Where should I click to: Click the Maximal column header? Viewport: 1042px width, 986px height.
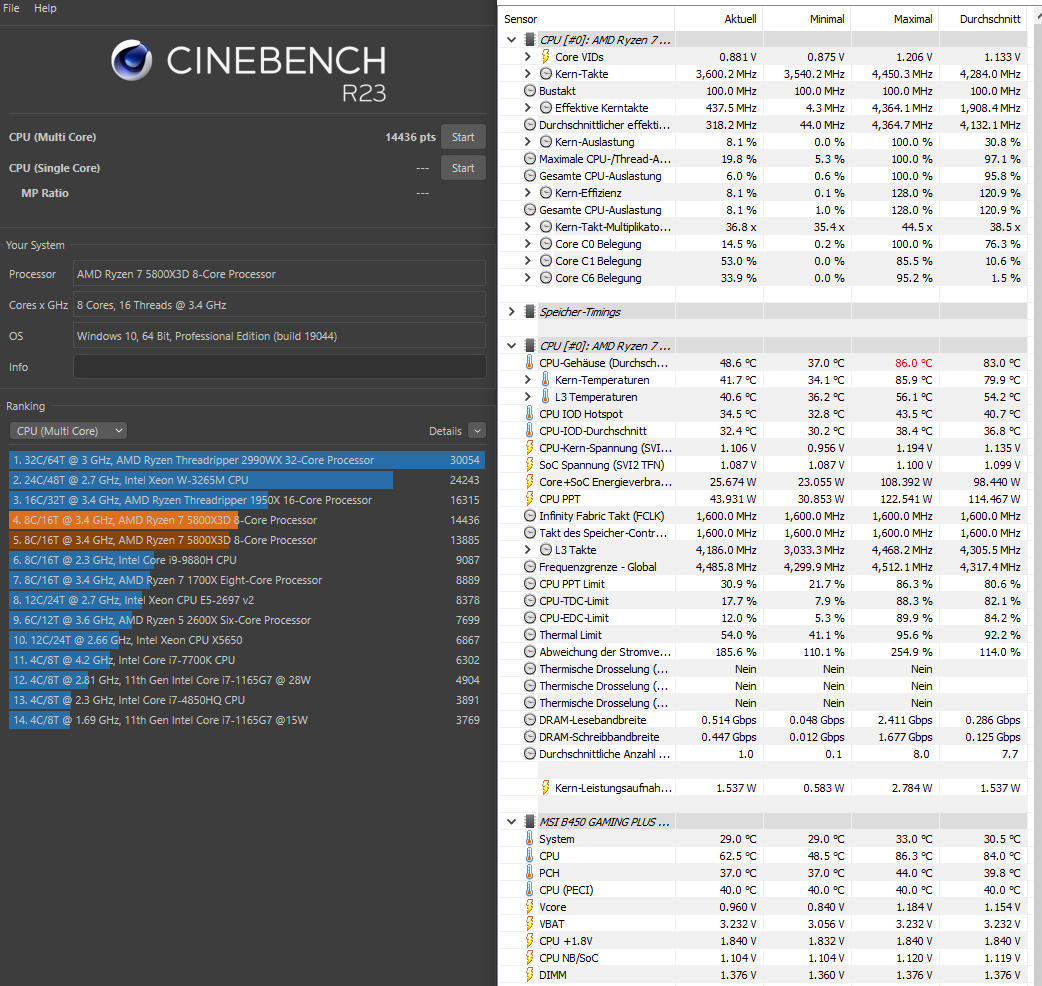click(x=894, y=19)
